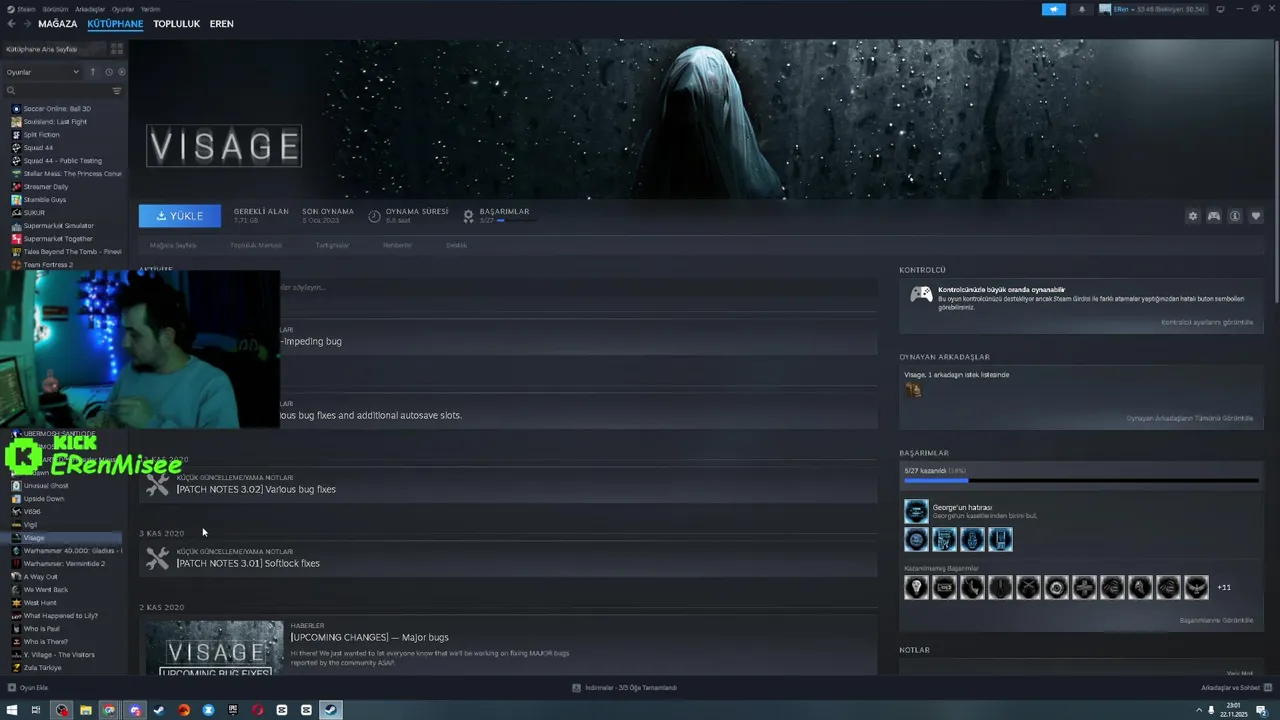Open Big Picture mode monitor icon
The width and height of the screenshot is (1280, 720).
point(1219,9)
